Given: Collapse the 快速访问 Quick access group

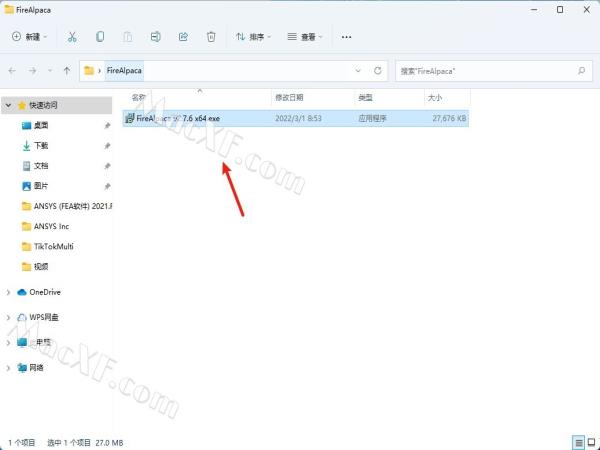Looking at the screenshot, I should pos(8,105).
